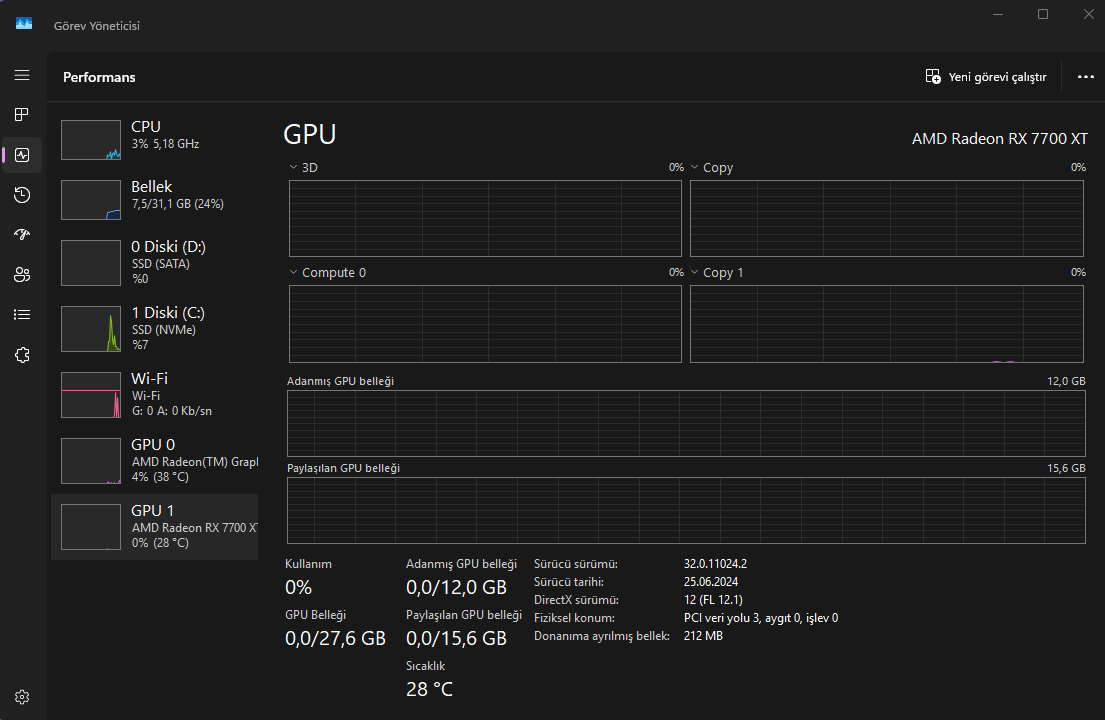Open the Startup apps icon
This screenshot has width=1105, height=720.
click(x=22, y=235)
